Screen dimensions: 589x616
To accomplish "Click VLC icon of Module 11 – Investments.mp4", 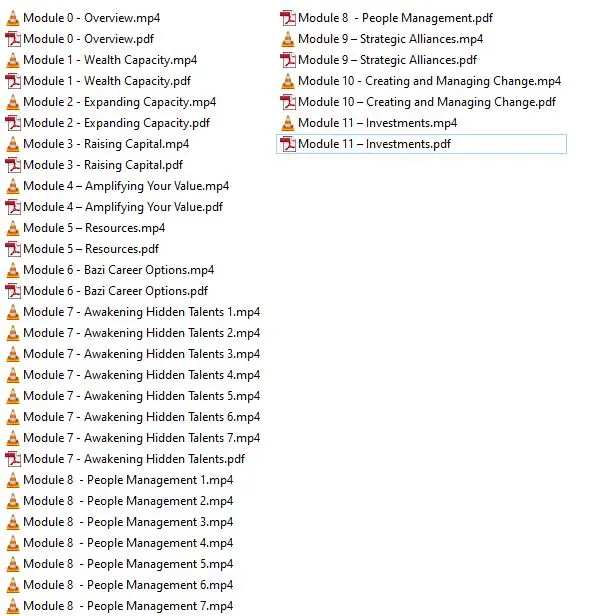I will click(x=288, y=123).
